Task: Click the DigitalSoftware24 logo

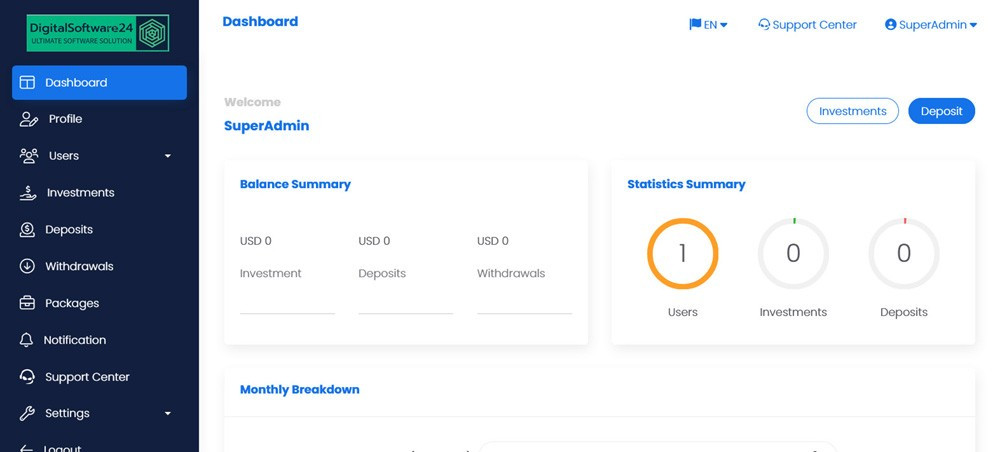Action: (x=98, y=33)
